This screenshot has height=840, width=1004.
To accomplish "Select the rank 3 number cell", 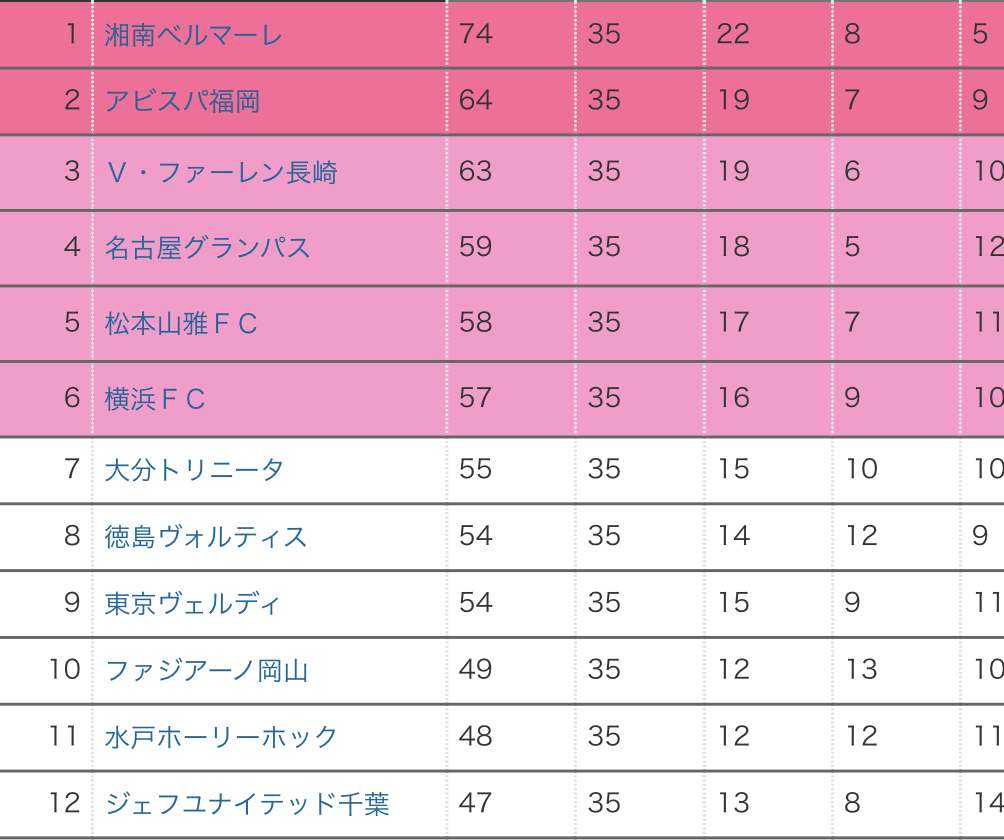I will click(71, 171).
